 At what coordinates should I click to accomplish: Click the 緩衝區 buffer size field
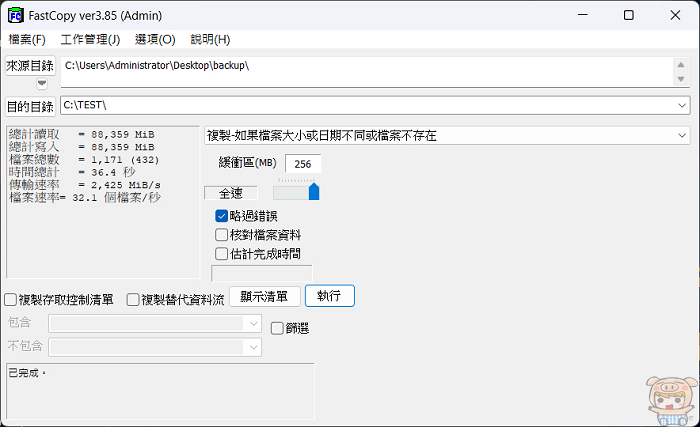coord(303,164)
